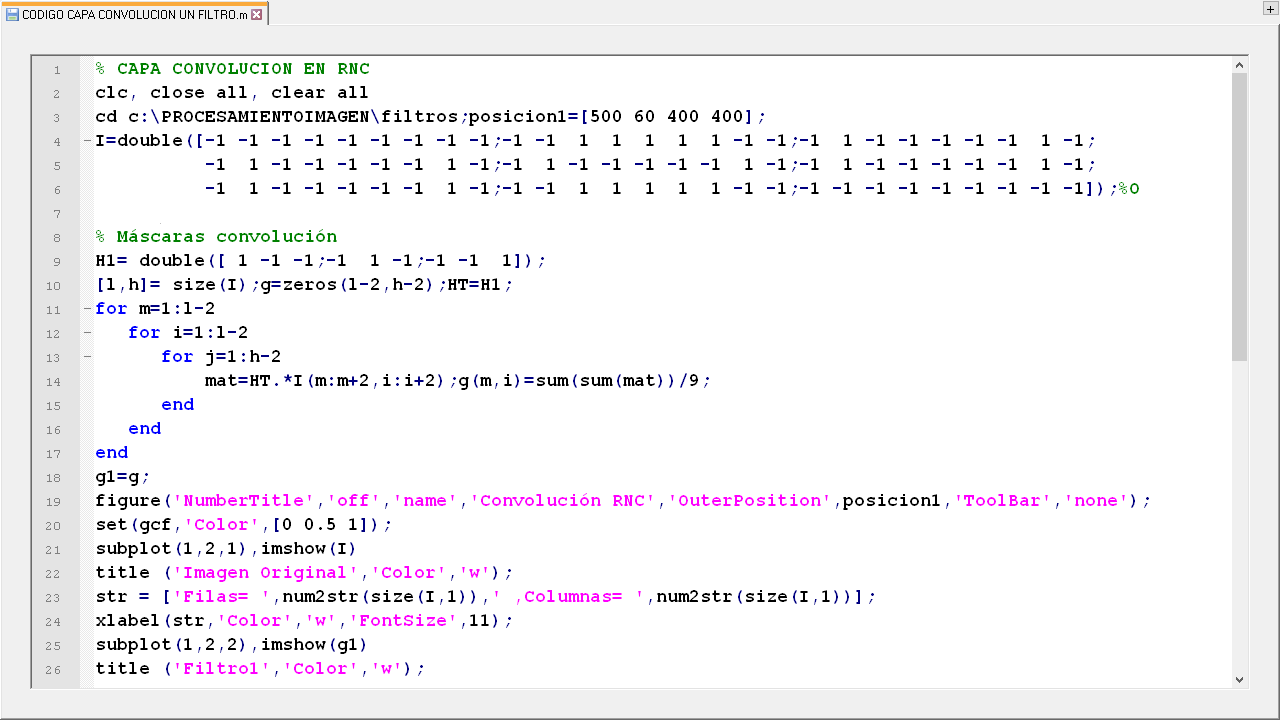This screenshot has height=720, width=1280.
Task: Click the plus button at top right
Action: (1270, 8)
